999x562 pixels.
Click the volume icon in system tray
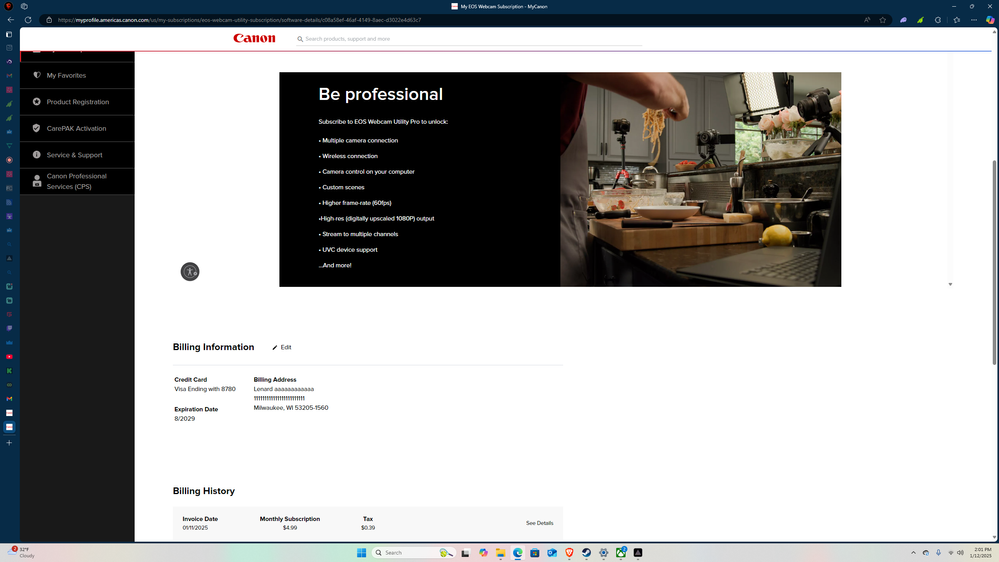pos(960,552)
